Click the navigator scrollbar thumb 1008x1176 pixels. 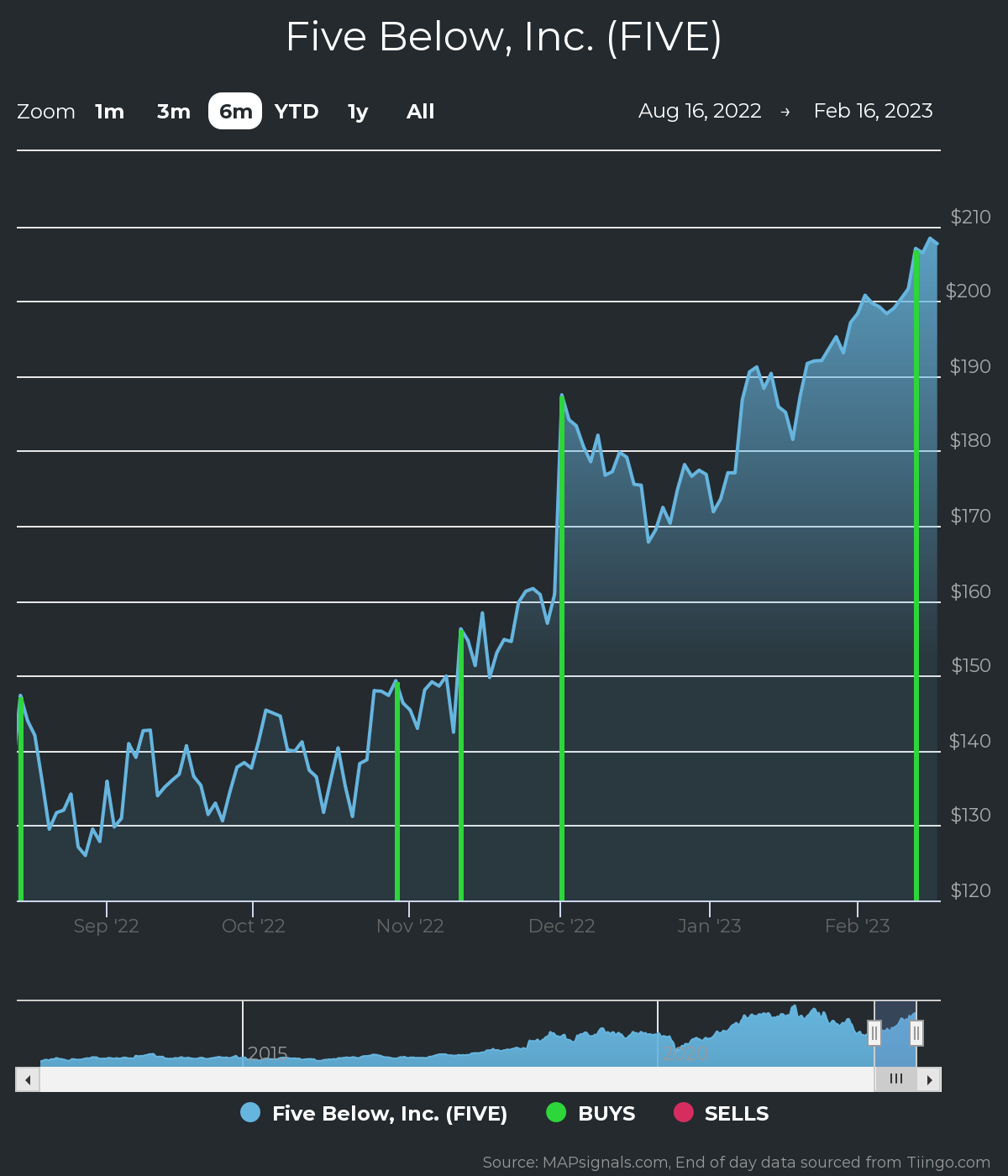(x=896, y=1079)
